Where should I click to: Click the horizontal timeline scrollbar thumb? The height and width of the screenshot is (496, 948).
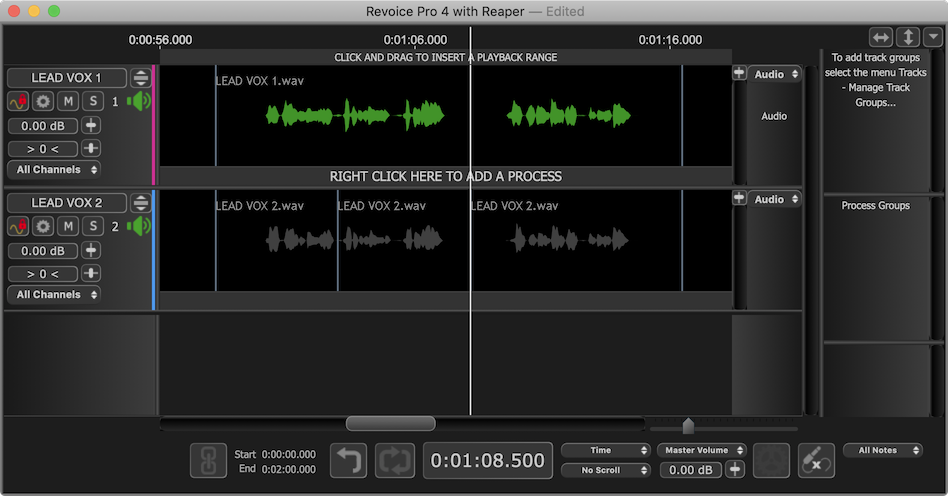coord(390,424)
